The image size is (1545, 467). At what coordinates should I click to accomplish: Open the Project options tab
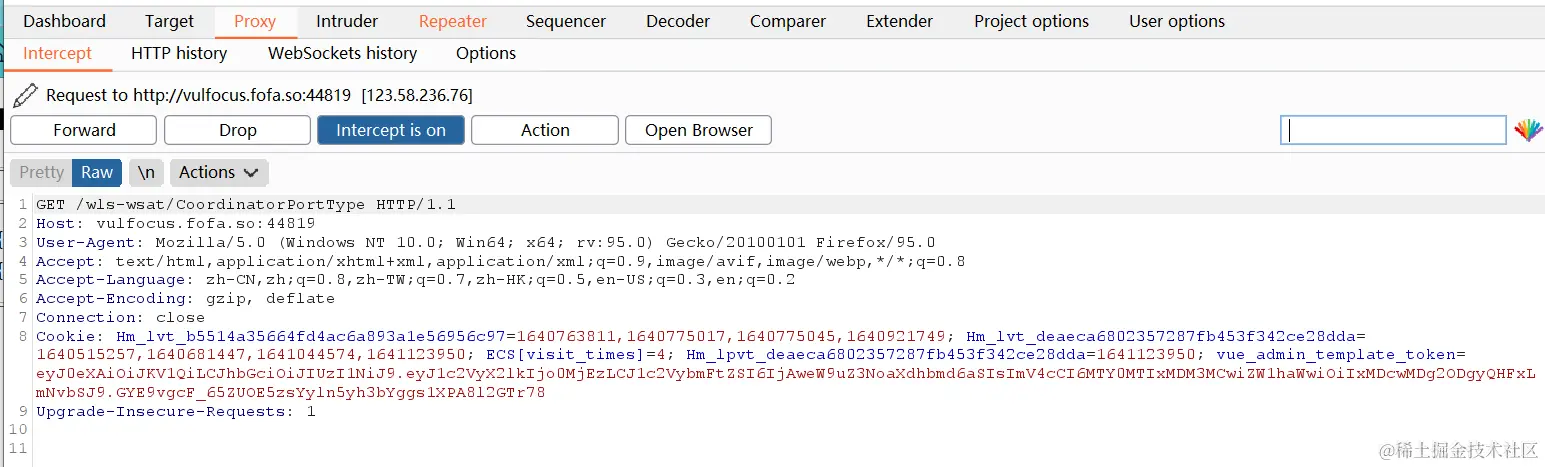pos(1032,21)
